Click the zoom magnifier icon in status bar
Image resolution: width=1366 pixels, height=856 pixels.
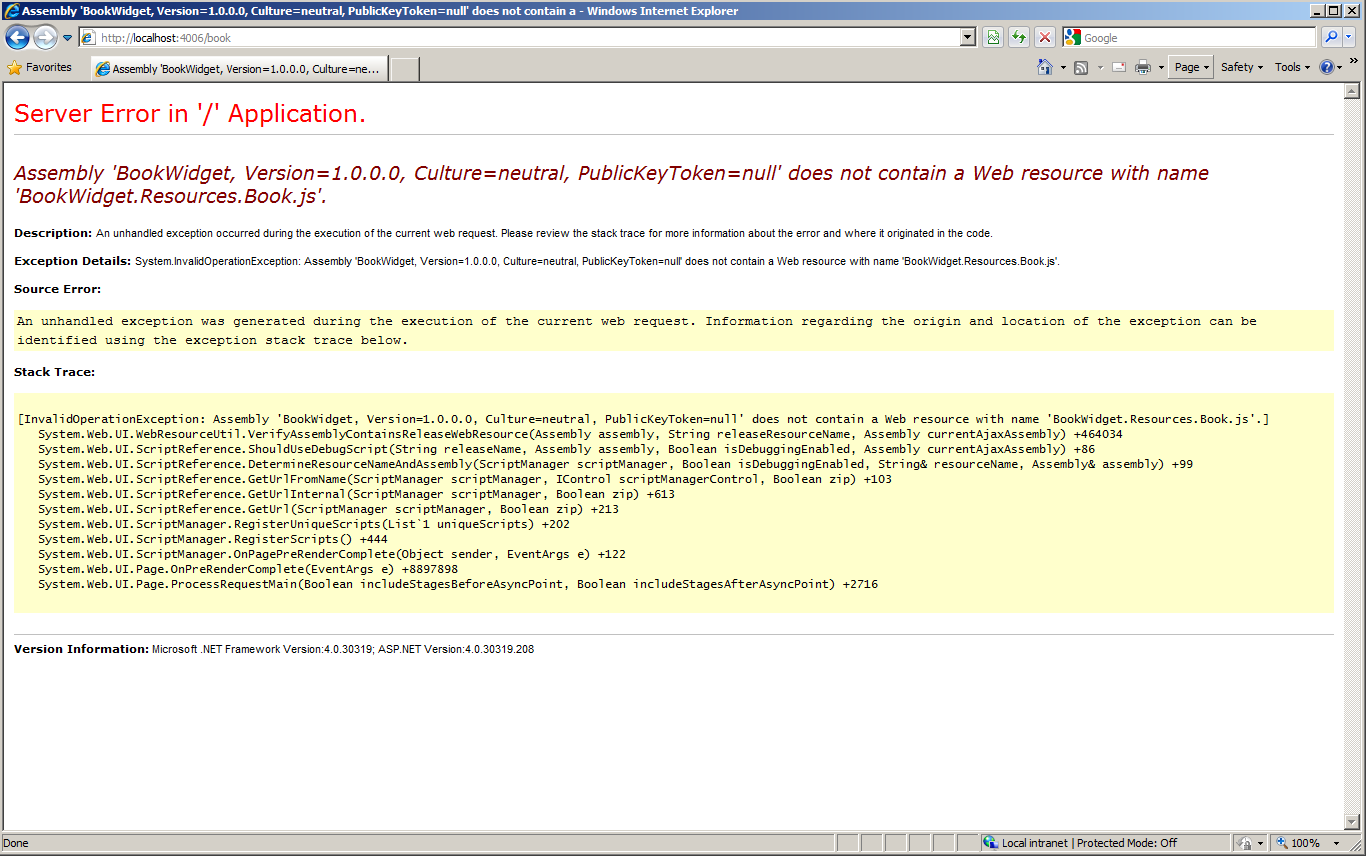tap(1281, 843)
